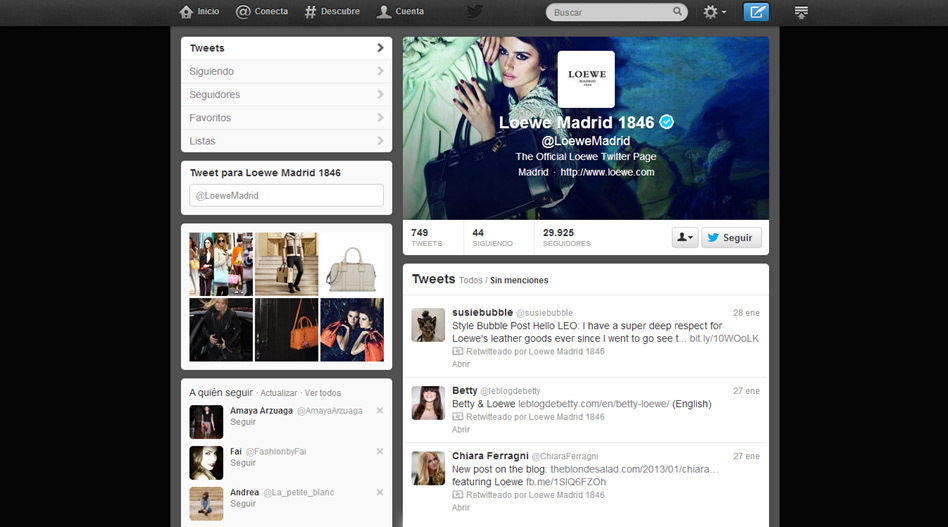Click Amaya Arzuaga's avatar

click(206, 422)
